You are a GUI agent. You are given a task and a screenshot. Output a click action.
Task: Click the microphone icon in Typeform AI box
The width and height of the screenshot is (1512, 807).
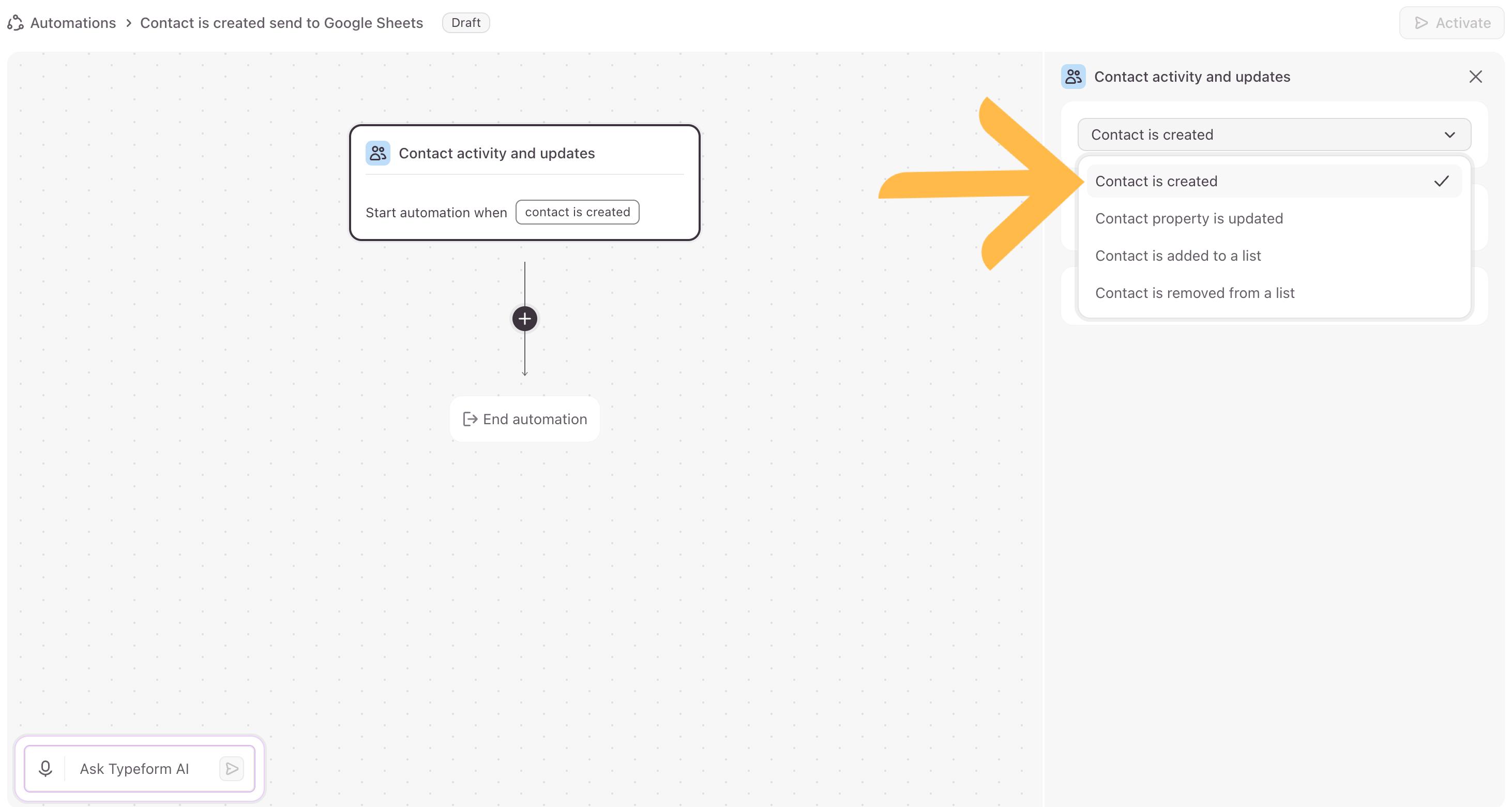[x=45, y=768]
